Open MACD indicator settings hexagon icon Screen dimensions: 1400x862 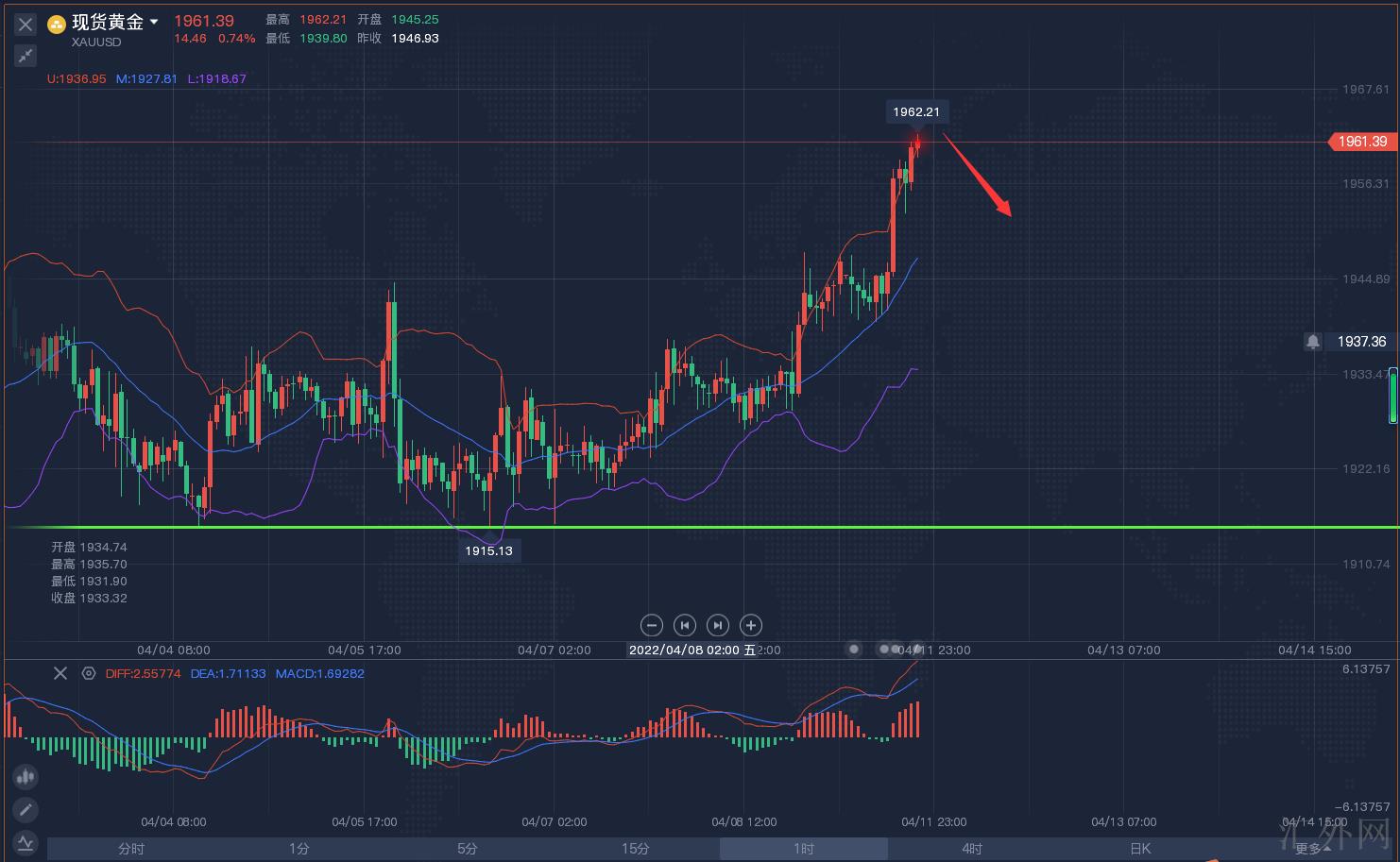pyautogui.click(x=89, y=673)
